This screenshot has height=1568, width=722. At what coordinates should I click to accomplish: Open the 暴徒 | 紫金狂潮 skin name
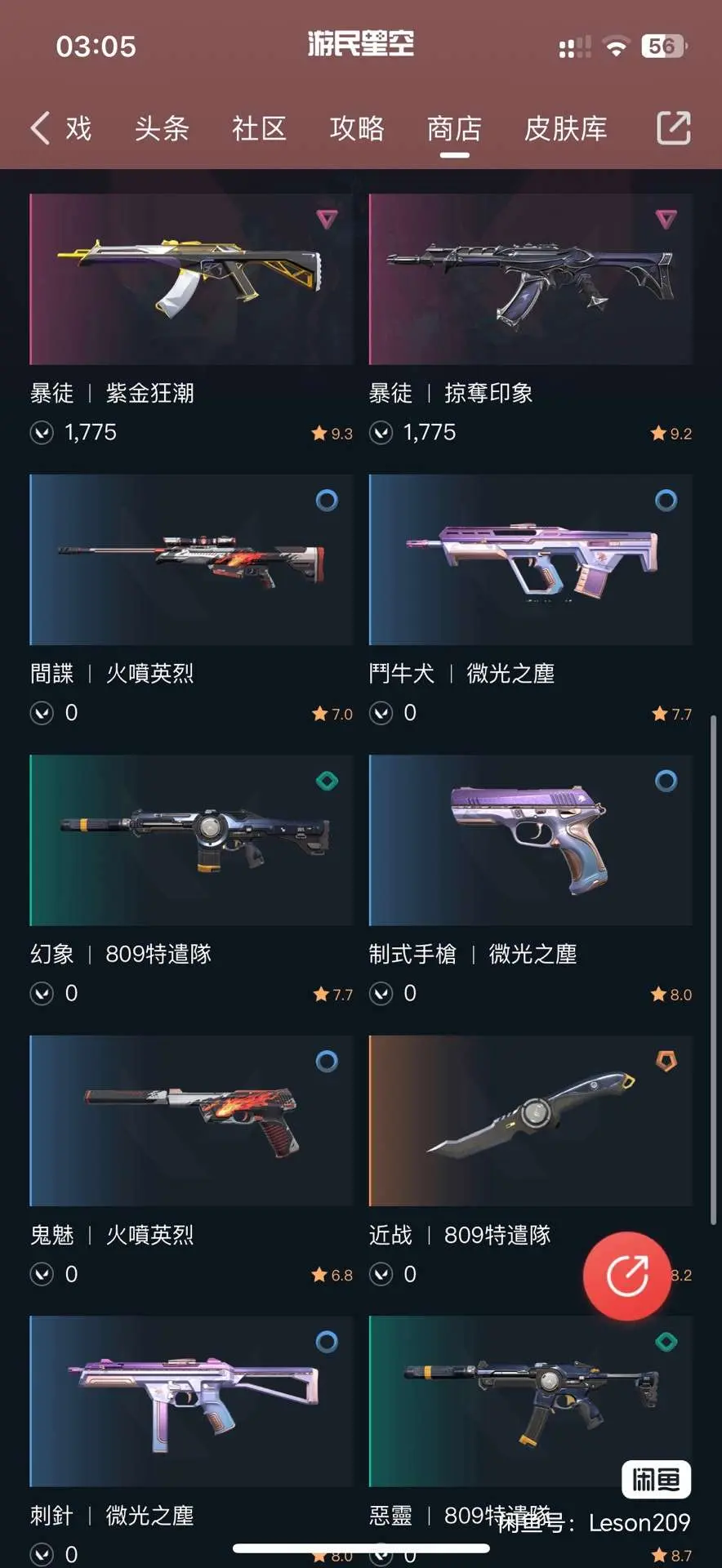pyautogui.click(x=112, y=393)
